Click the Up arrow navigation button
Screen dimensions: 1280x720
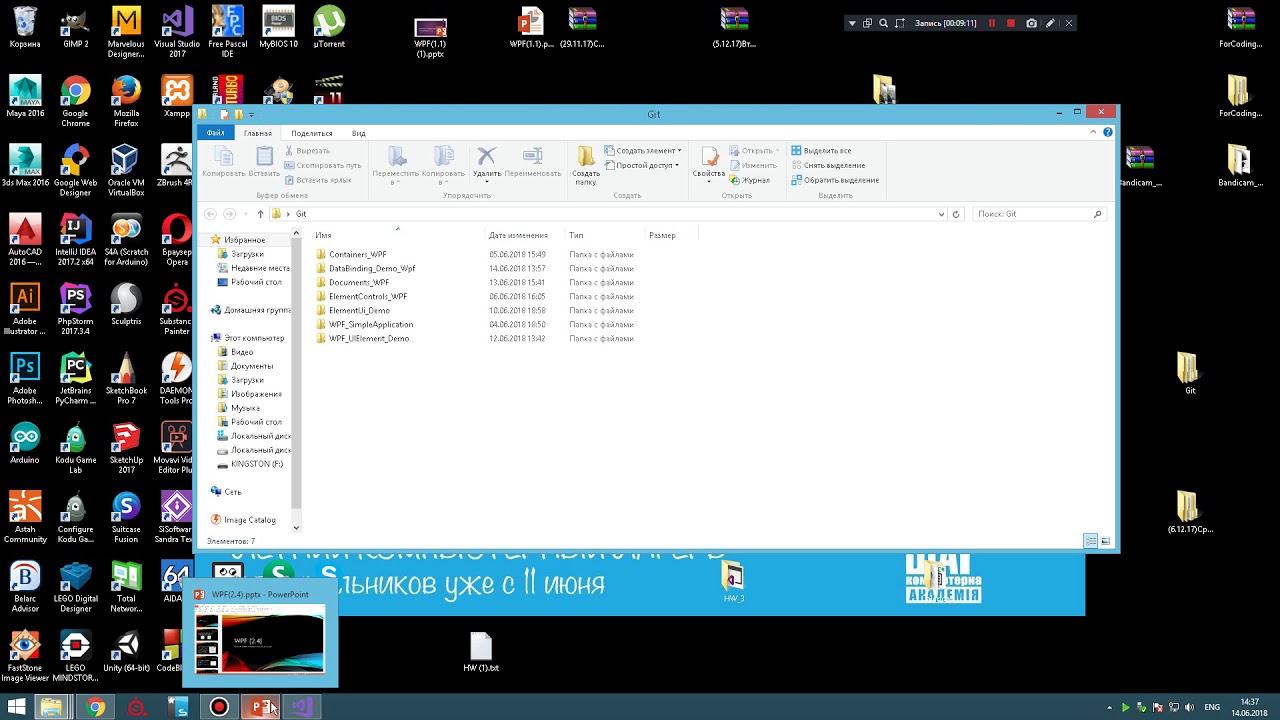click(260, 214)
